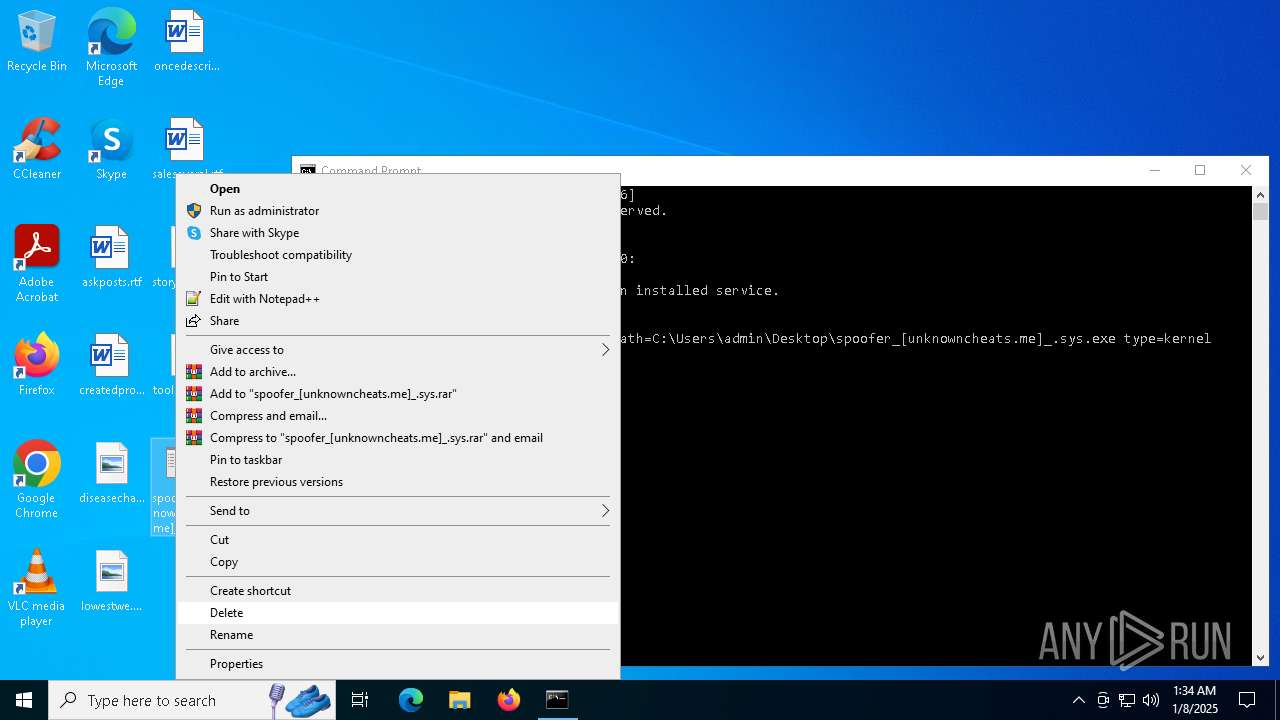Choose Add to archive...
This screenshot has width=1280, height=720.
pos(397,372)
